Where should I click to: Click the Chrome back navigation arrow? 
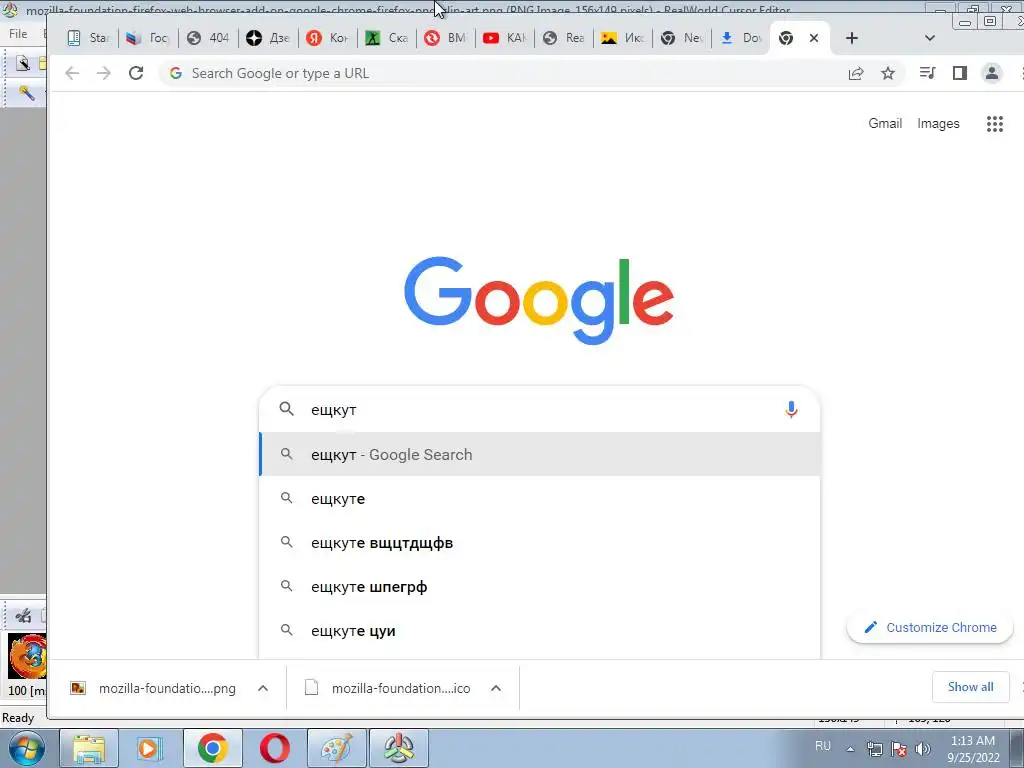click(72, 73)
